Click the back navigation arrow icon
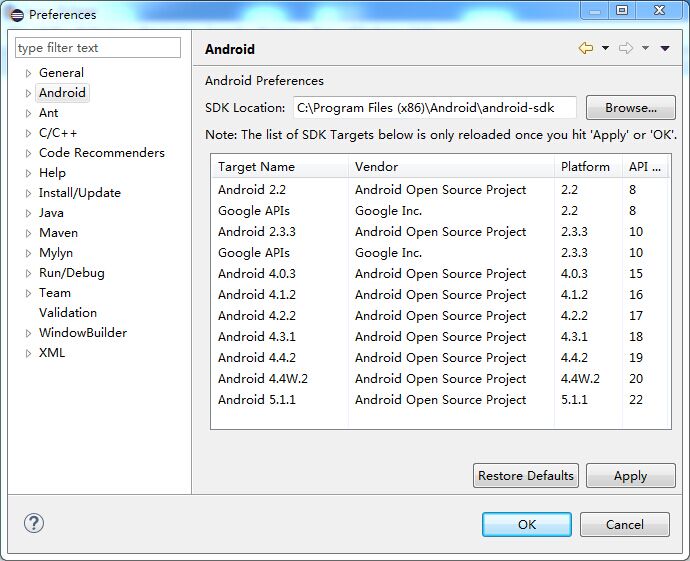The width and height of the screenshot is (690, 561). click(x=586, y=49)
